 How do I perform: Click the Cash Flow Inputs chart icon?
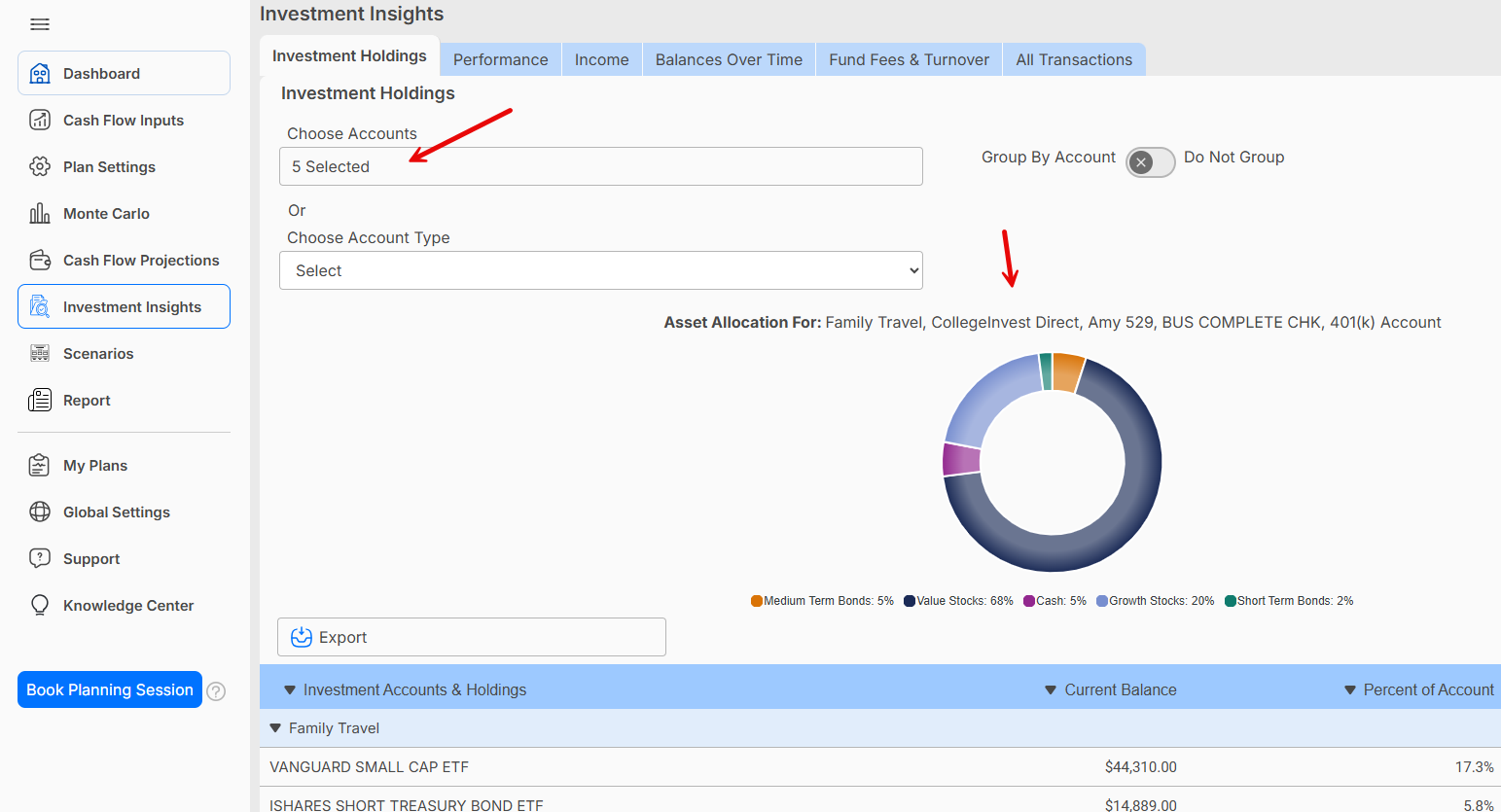coord(40,121)
